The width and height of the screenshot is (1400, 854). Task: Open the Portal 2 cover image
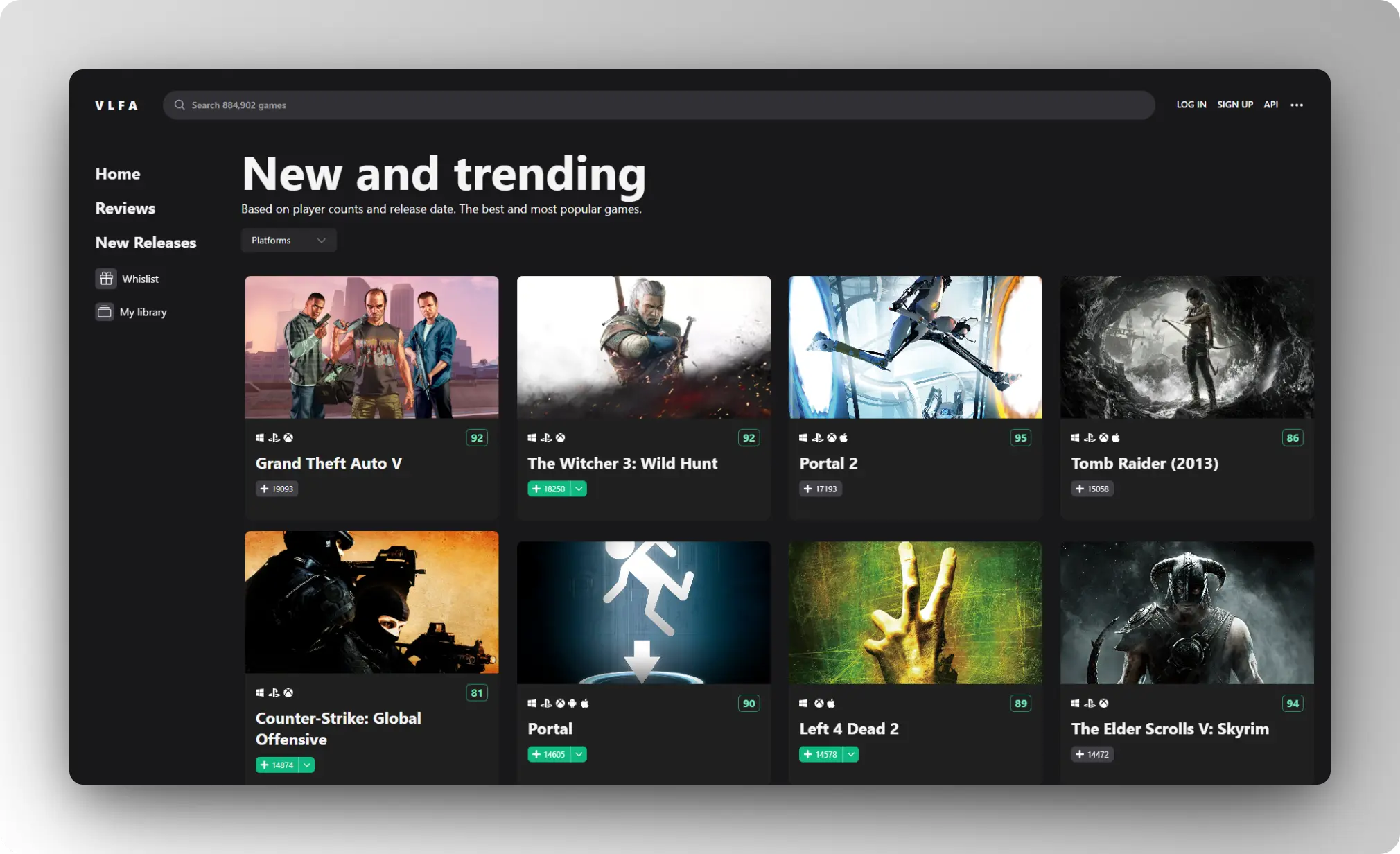915,347
